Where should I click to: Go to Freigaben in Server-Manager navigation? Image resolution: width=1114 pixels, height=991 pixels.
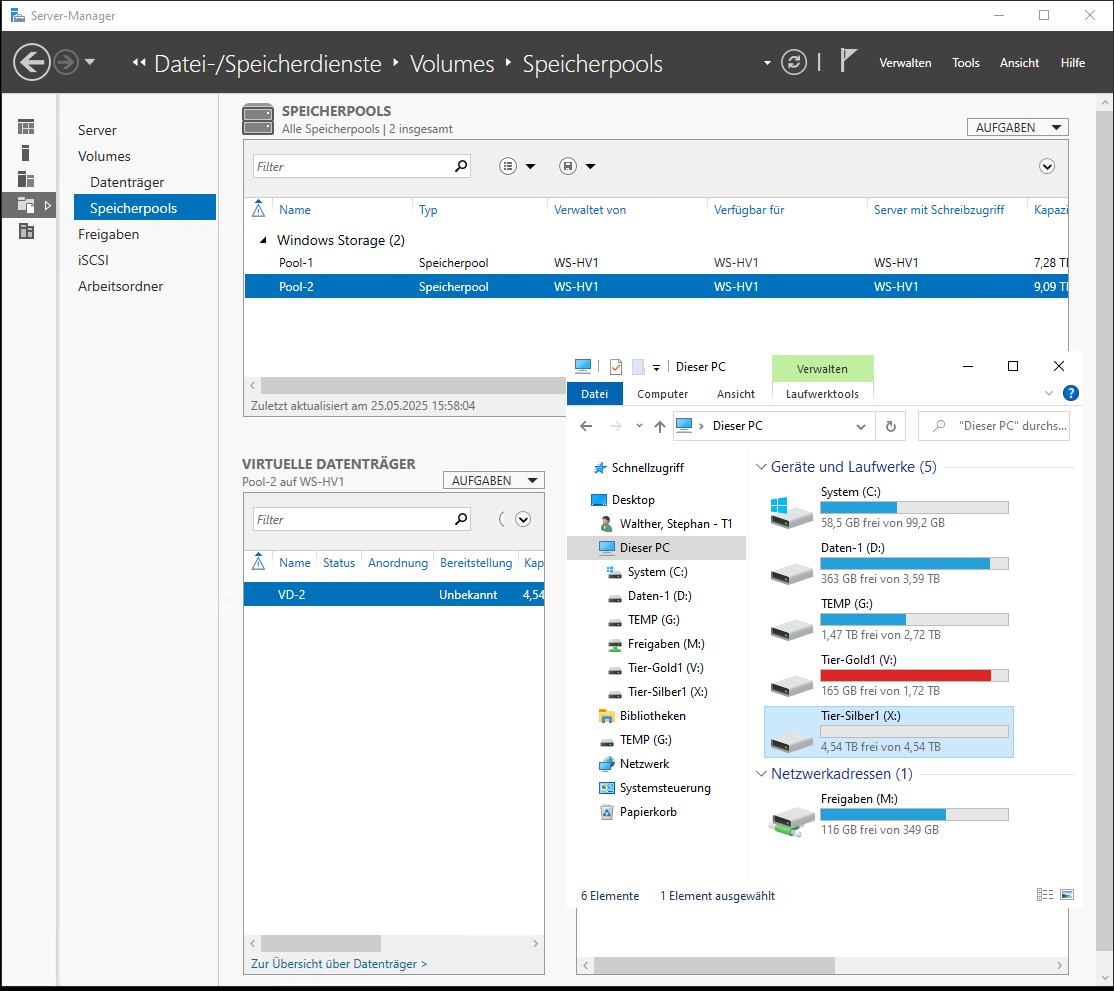pos(109,234)
